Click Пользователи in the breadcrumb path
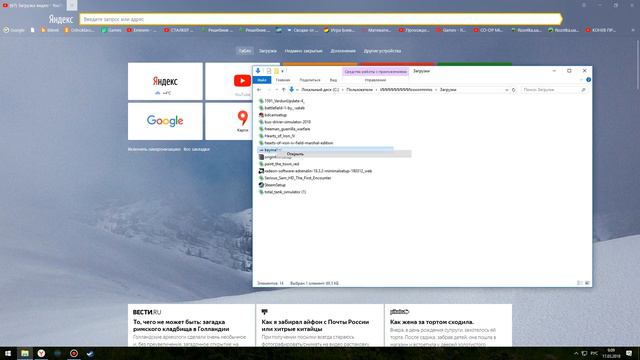640x360 pixels. pyautogui.click(x=360, y=90)
